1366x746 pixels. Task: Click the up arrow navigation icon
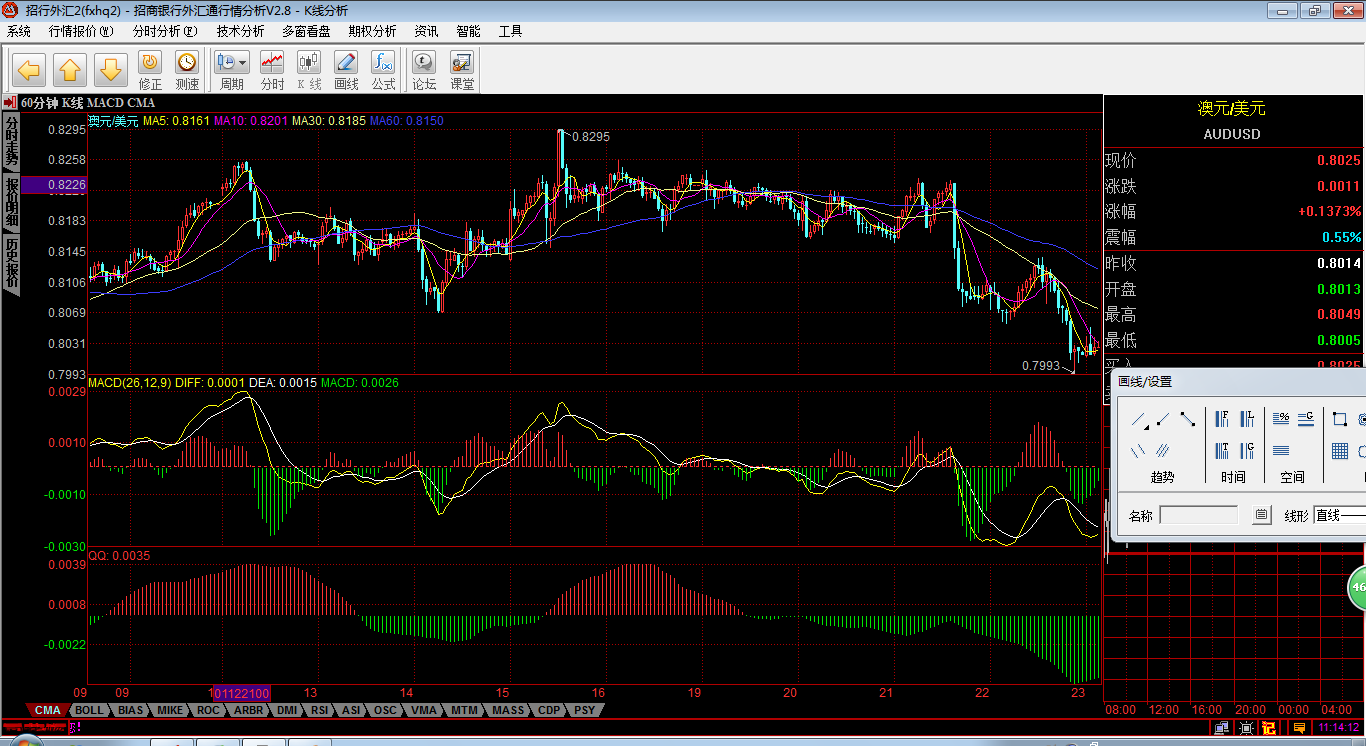70,70
